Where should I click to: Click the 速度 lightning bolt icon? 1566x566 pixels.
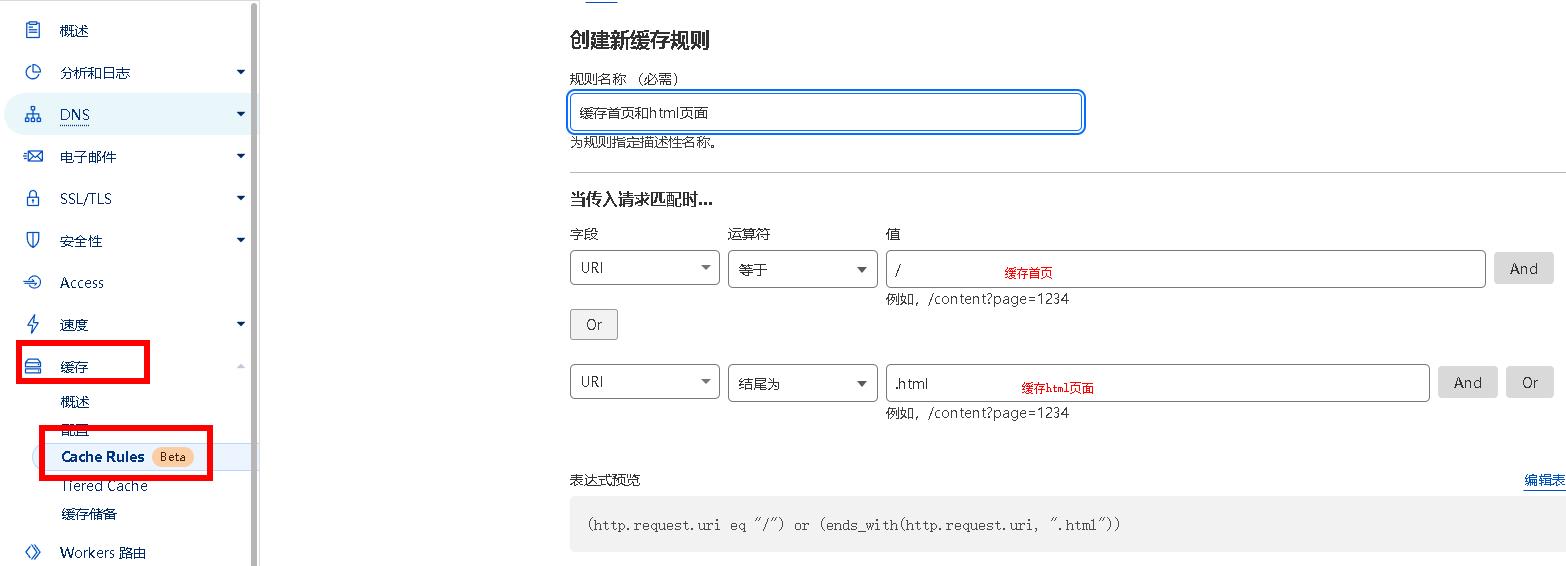(33, 324)
